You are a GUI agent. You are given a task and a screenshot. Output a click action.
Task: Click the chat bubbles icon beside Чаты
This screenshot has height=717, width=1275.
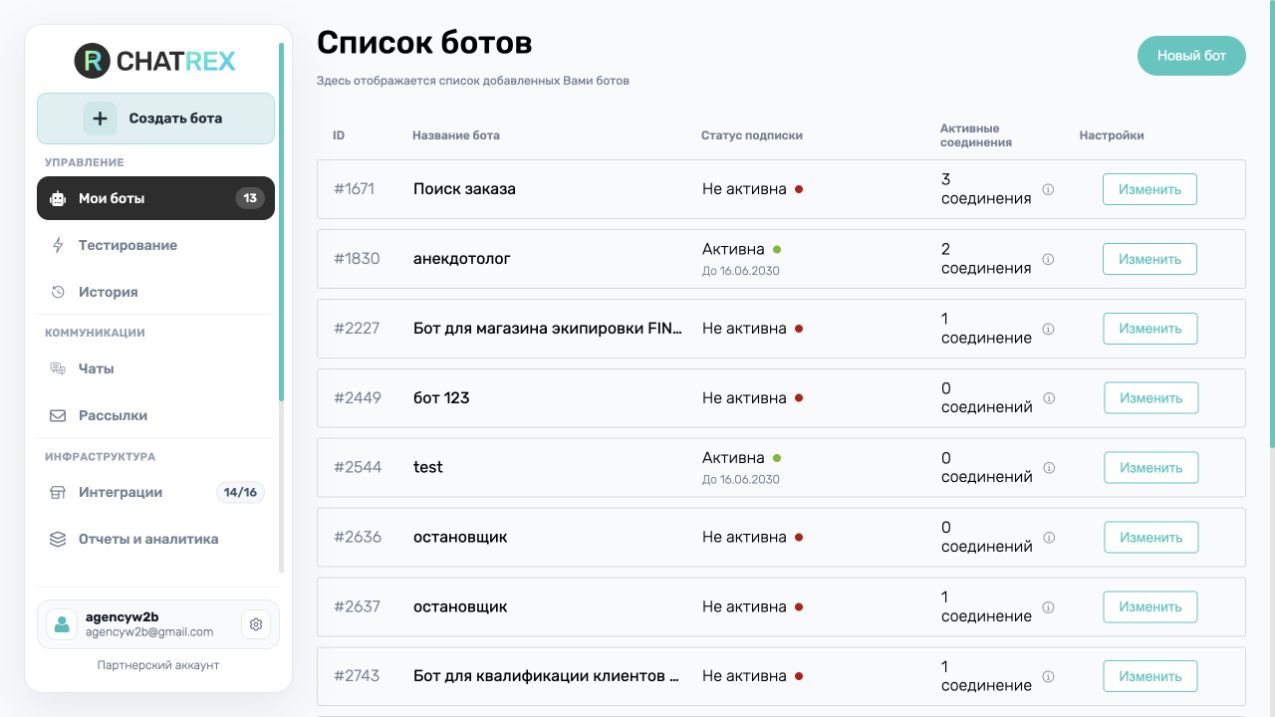point(58,368)
